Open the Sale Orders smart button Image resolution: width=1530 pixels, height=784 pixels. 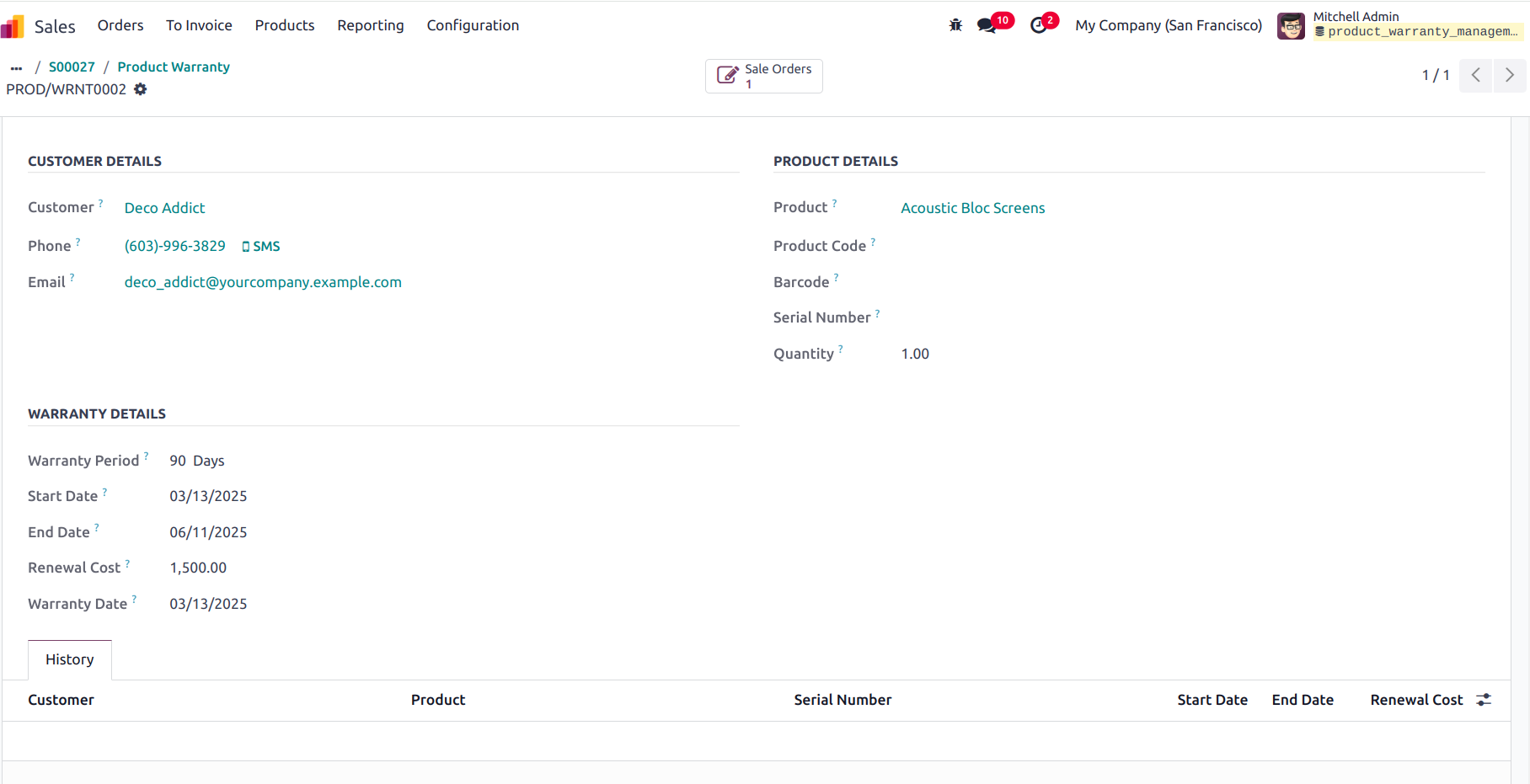pyautogui.click(x=764, y=76)
